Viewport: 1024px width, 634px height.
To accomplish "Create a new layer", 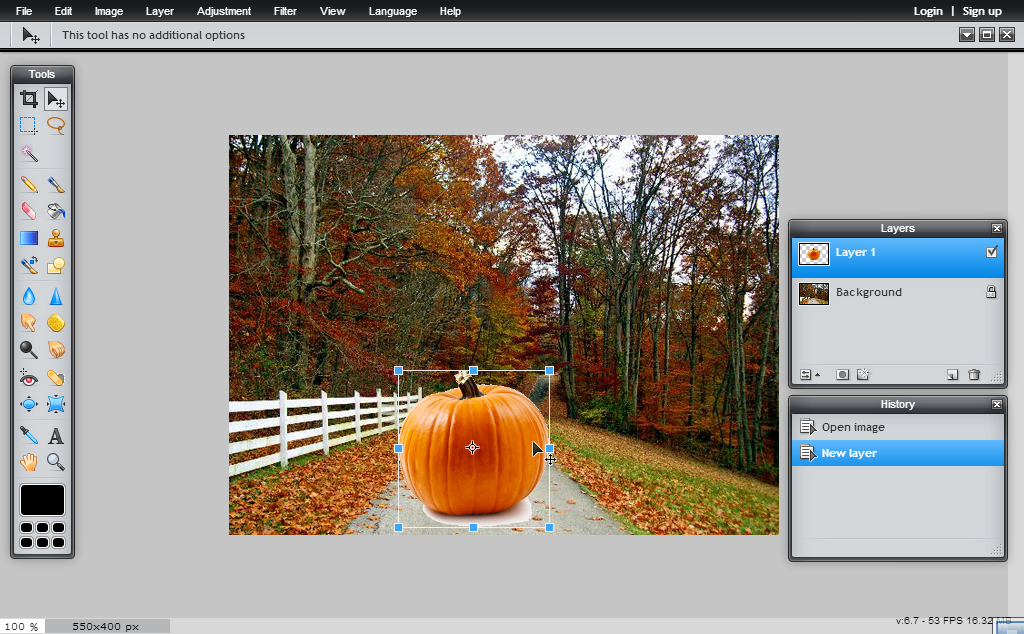I will point(952,375).
